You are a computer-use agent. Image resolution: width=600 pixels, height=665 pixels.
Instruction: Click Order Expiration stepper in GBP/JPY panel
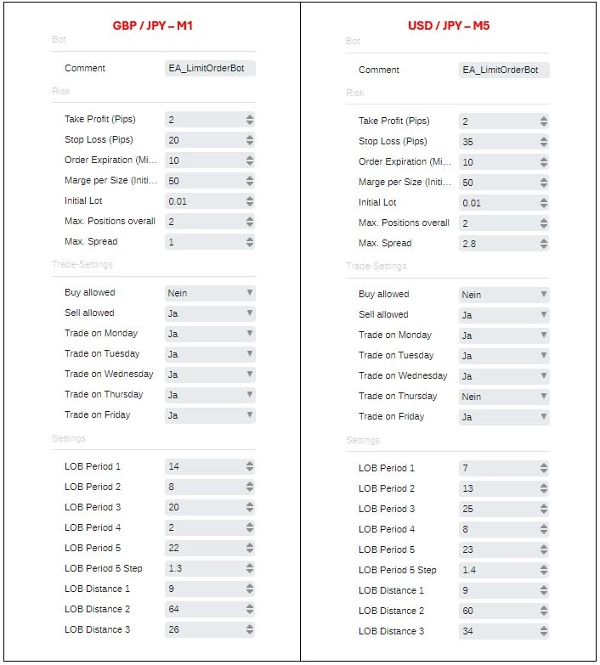click(x=249, y=161)
